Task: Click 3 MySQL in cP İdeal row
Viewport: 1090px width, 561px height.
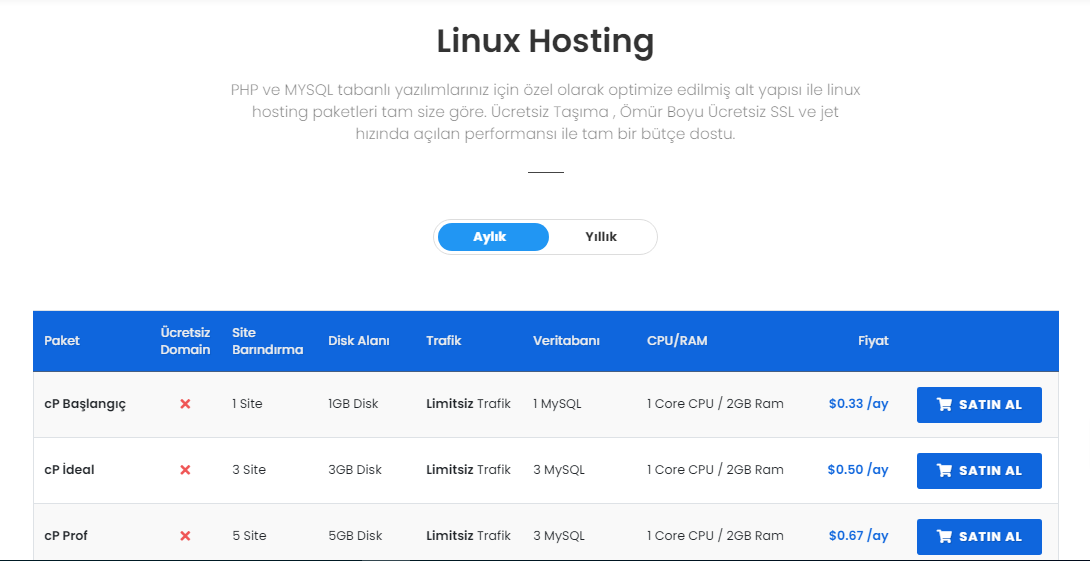Action: (559, 470)
